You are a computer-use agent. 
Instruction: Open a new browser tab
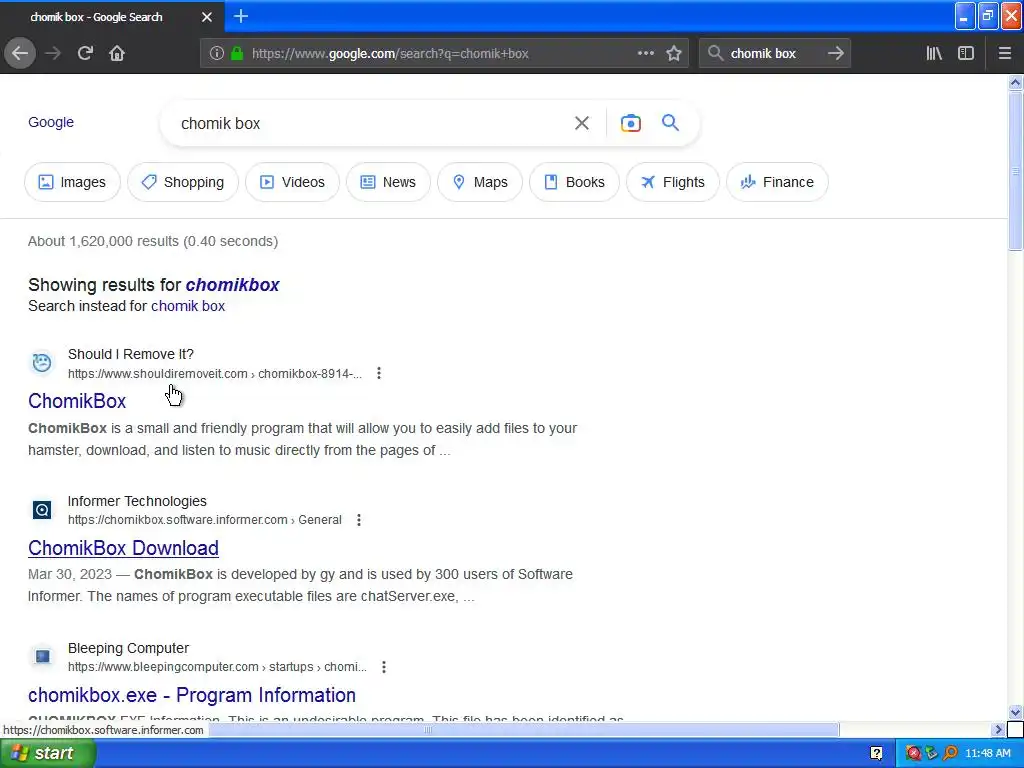240,16
